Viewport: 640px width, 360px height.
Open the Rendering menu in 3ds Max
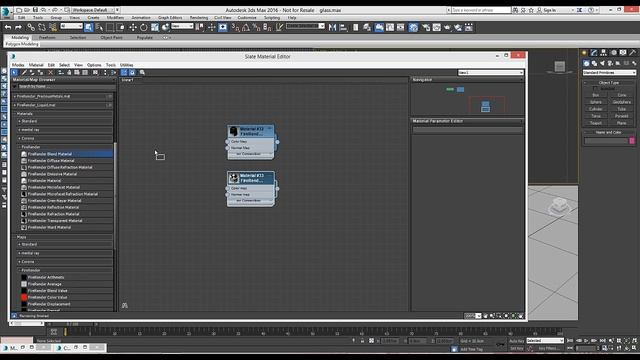tap(199, 18)
